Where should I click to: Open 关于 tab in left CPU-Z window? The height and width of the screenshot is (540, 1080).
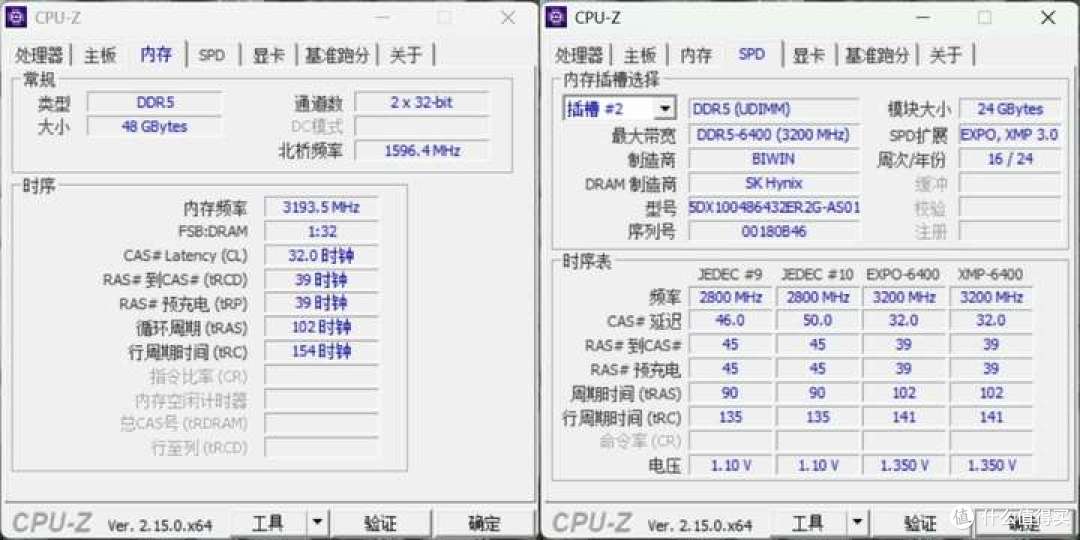click(x=405, y=55)
